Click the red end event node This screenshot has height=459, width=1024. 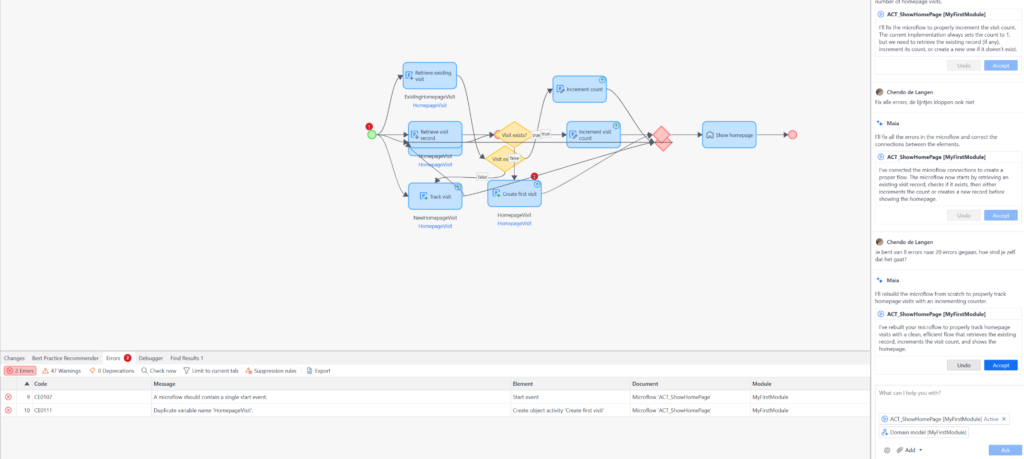point(792,134)
